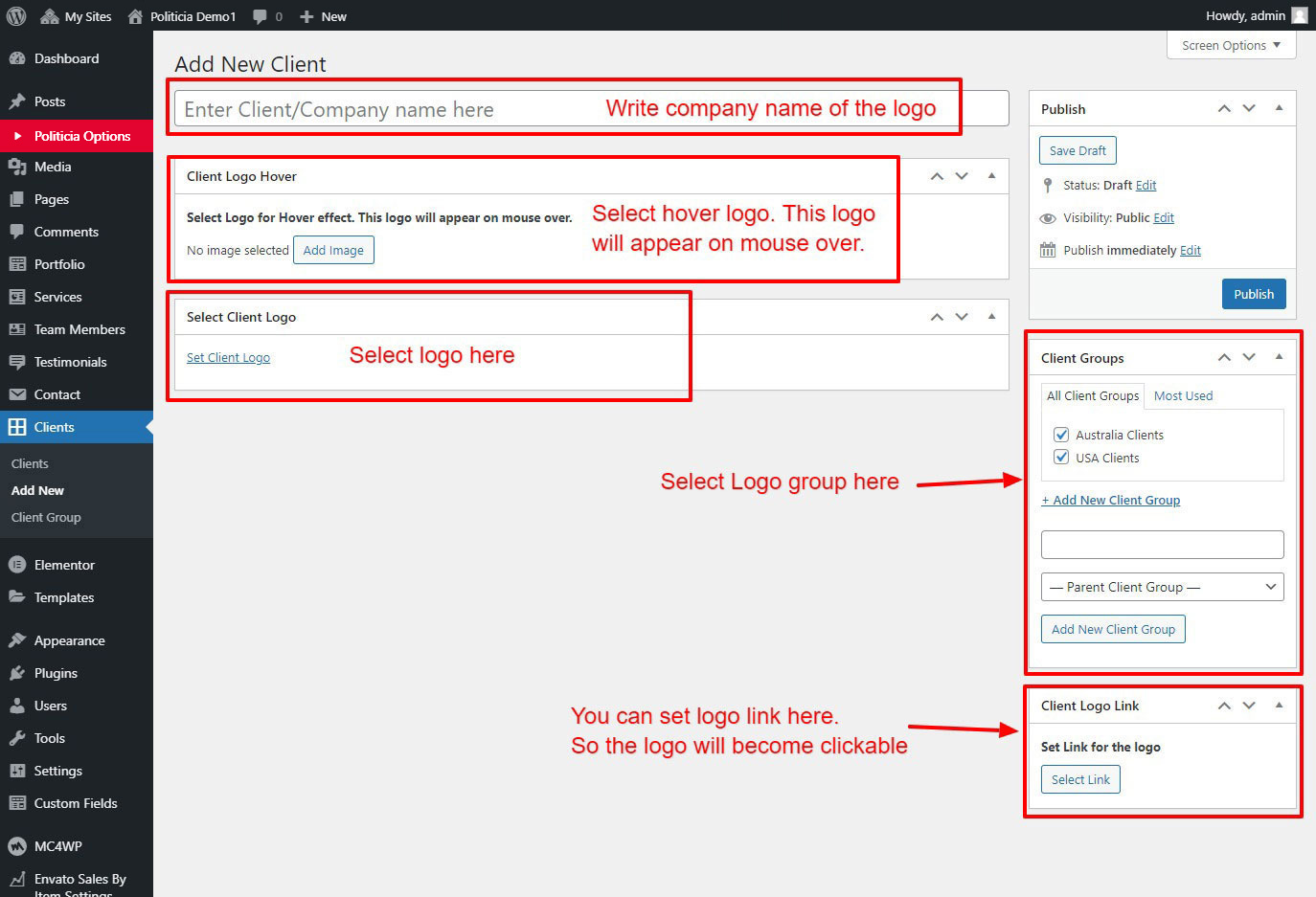Image resolution: width=1316 pixels, height=897 pixels.
Task: Collapse the Client Logo Hover panel
Action: 991,176
